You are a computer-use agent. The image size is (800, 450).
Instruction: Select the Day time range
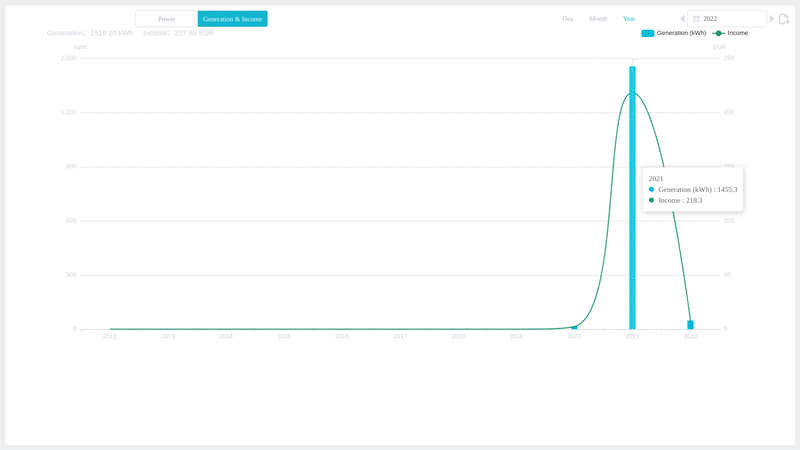[x=567, y=19]
